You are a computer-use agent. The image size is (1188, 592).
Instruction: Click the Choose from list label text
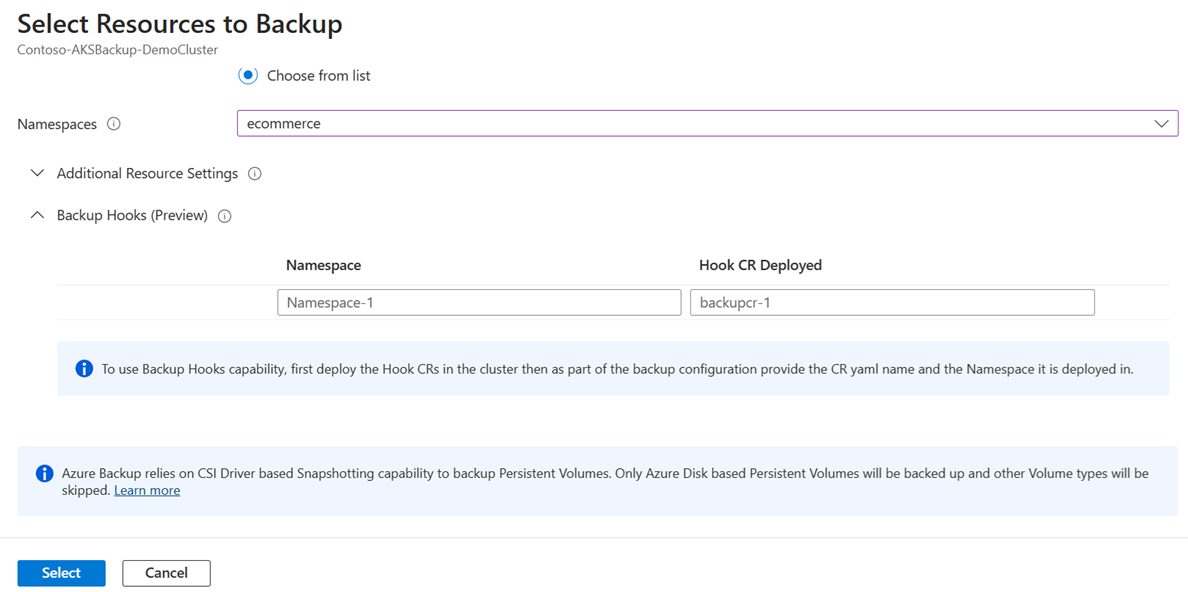pos(318,76)
